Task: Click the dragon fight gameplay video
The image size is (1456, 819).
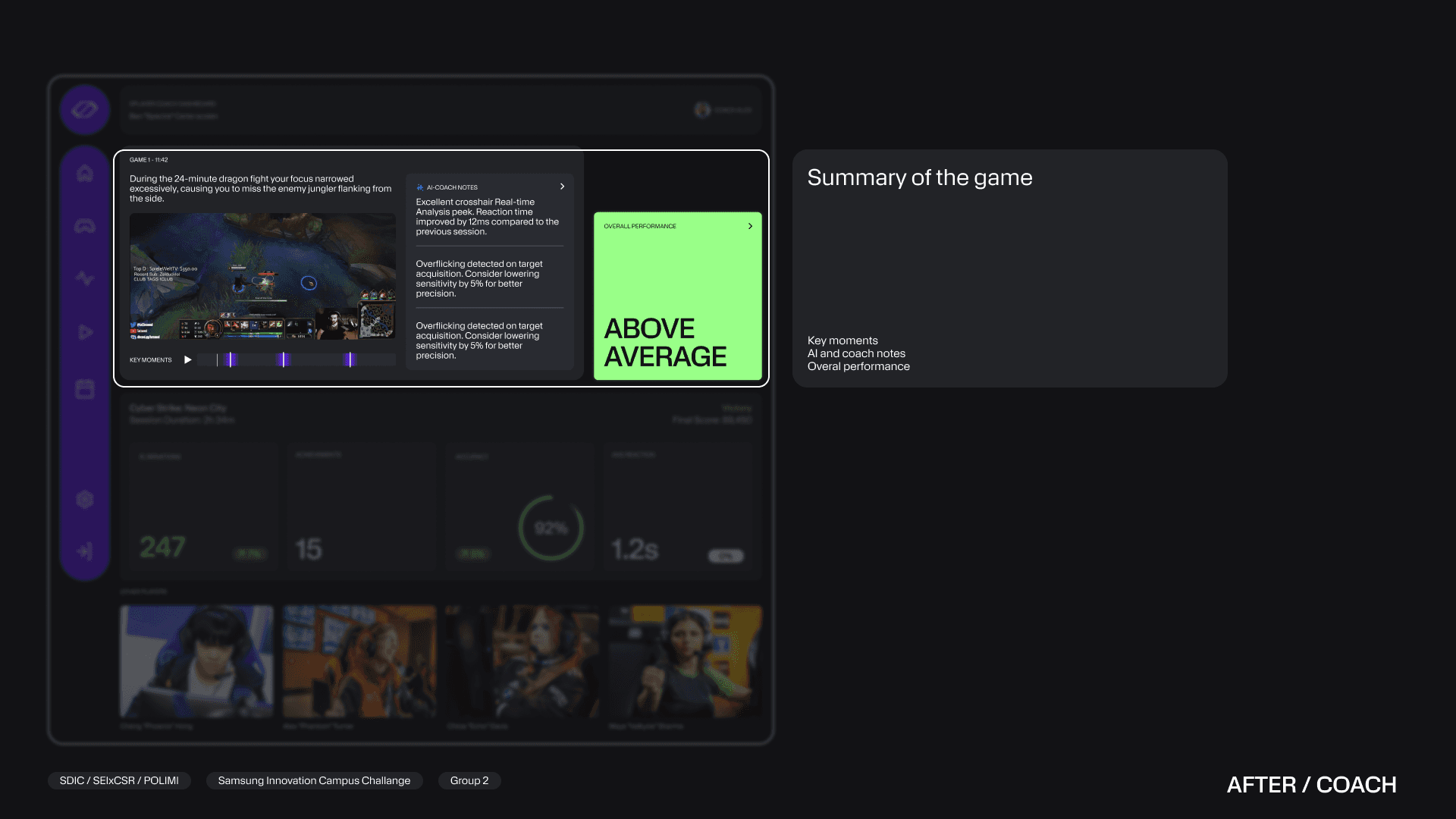Action: (262, 276)
